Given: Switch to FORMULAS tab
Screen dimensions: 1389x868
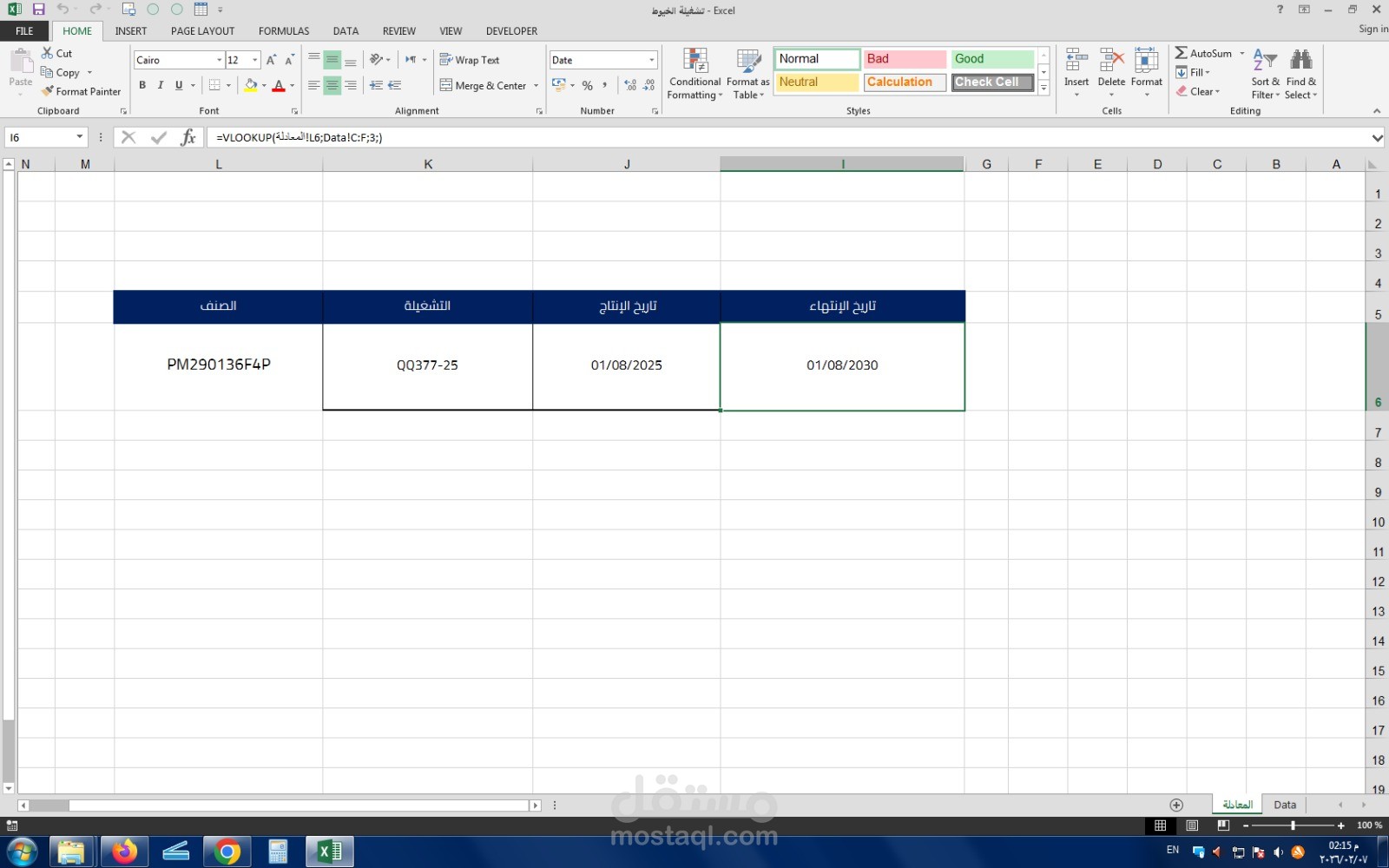Looking at the screenshot, I should click(x=284, y=31).
